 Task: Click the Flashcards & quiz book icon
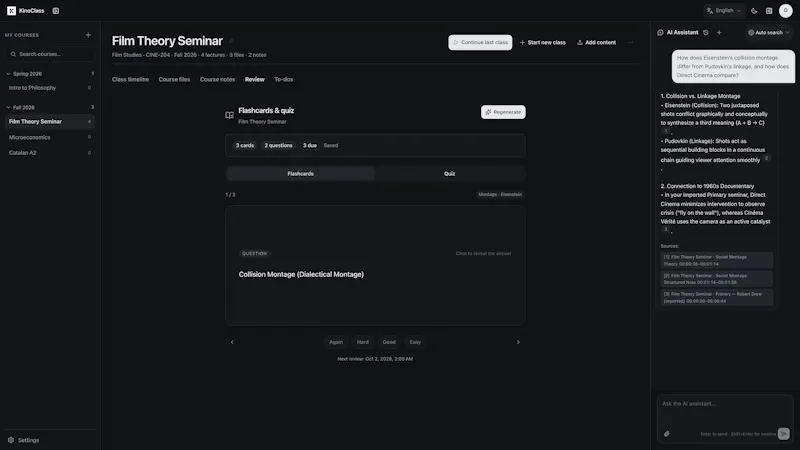pos(230,115)
